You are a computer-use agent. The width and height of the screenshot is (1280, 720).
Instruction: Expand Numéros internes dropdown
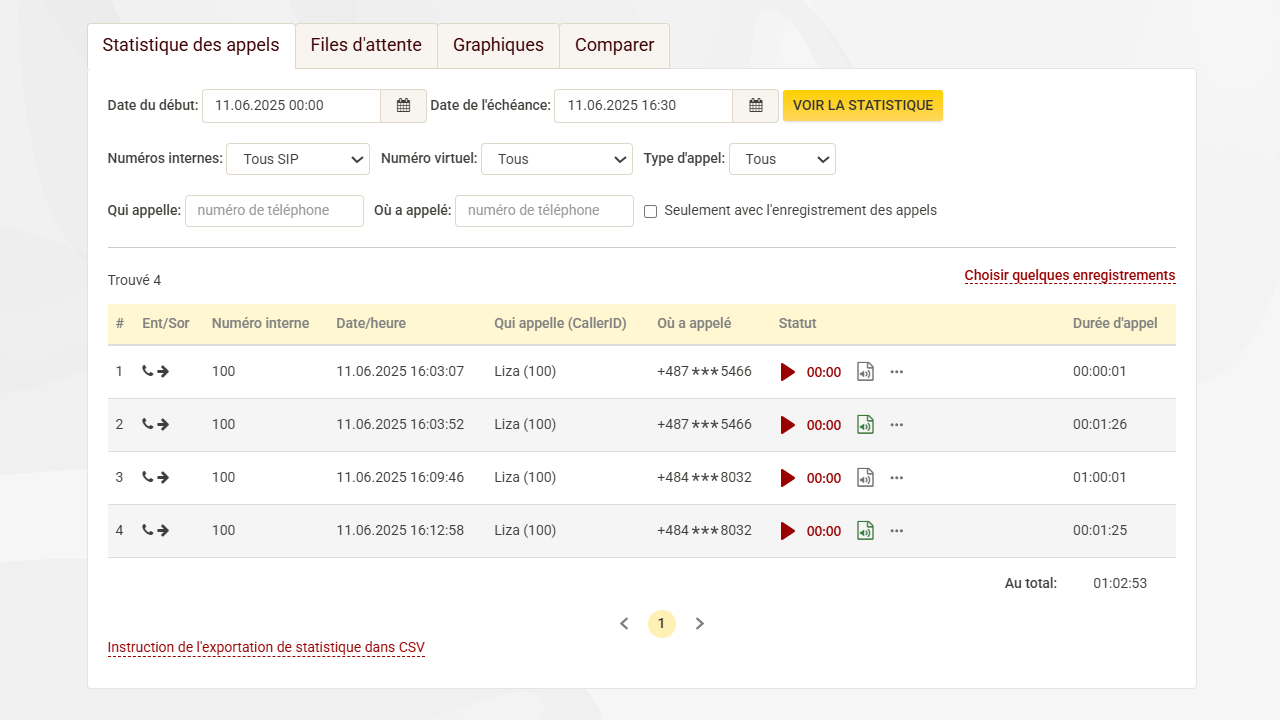(x=298, y=159)
